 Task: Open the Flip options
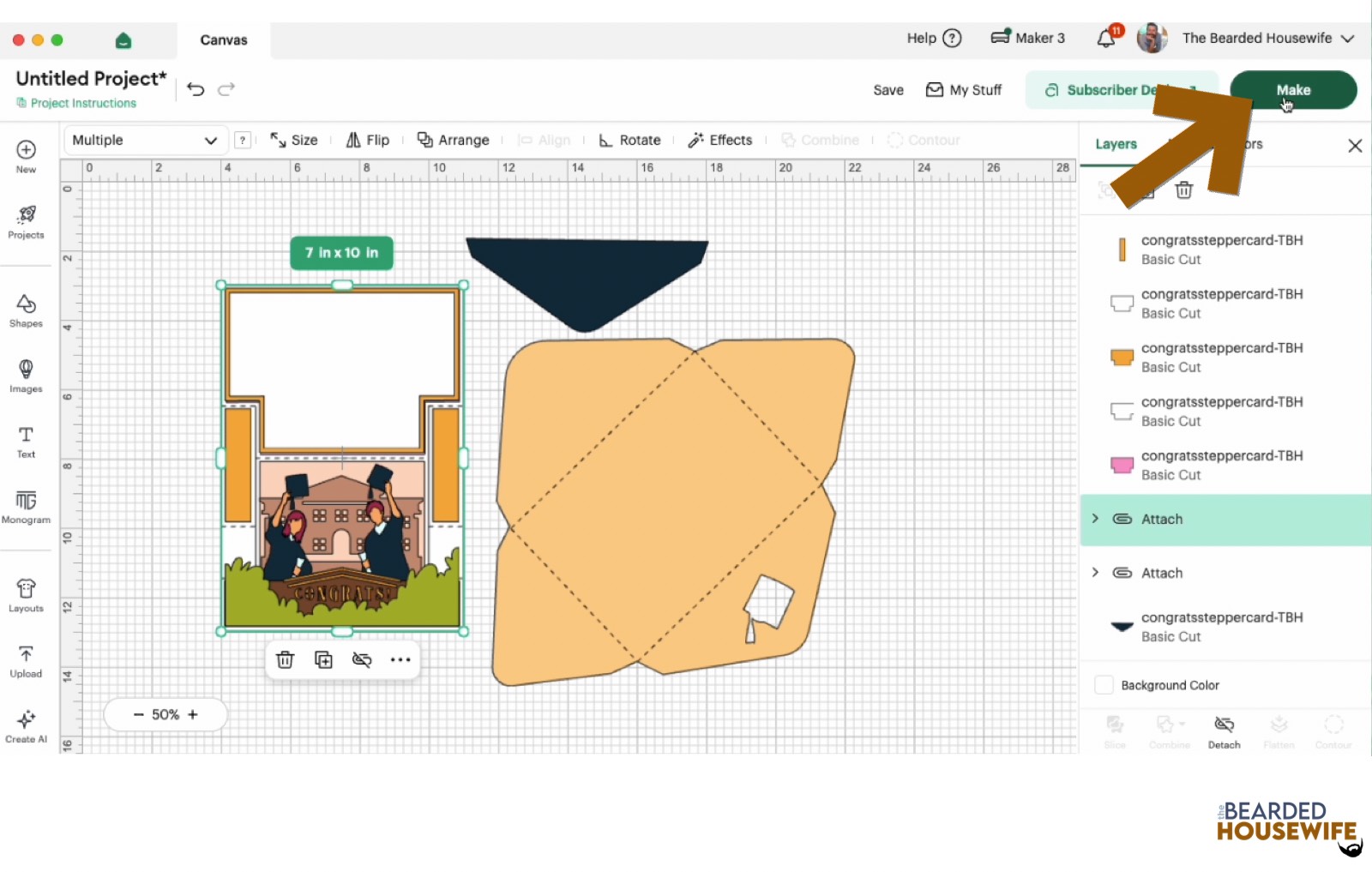pos(367,141)
